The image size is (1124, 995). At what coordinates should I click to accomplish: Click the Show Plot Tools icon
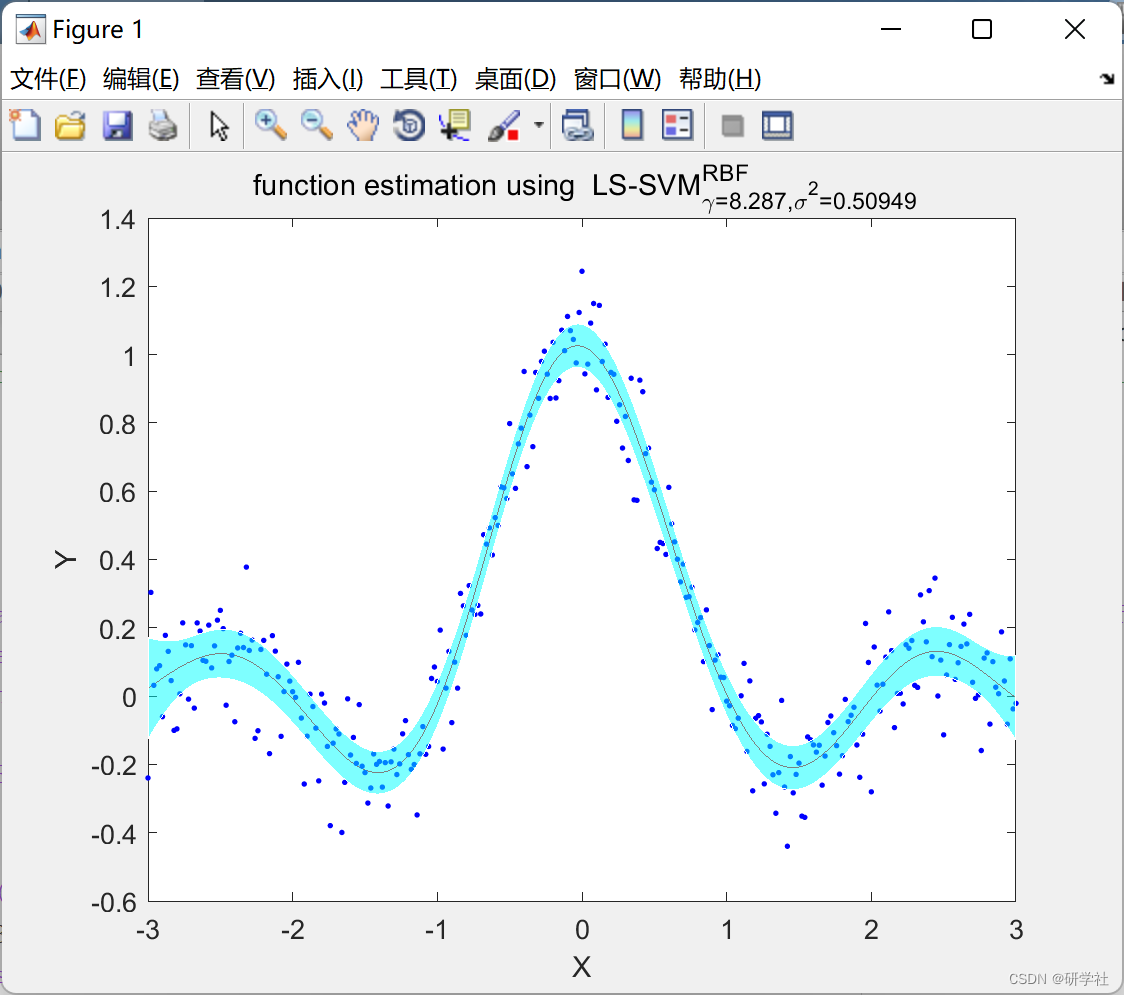[x=778, y=125]
